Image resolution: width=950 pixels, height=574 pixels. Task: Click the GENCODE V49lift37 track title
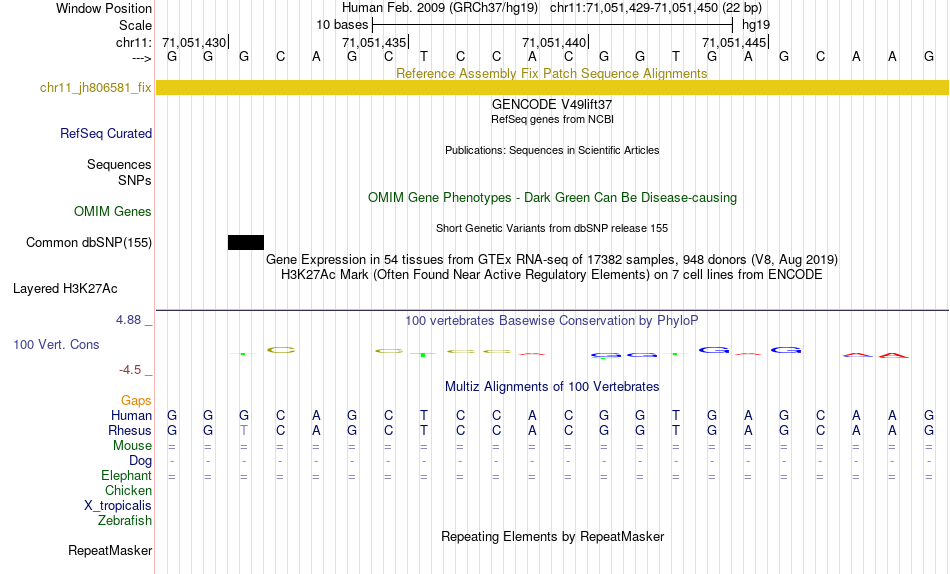pos(552,104)
